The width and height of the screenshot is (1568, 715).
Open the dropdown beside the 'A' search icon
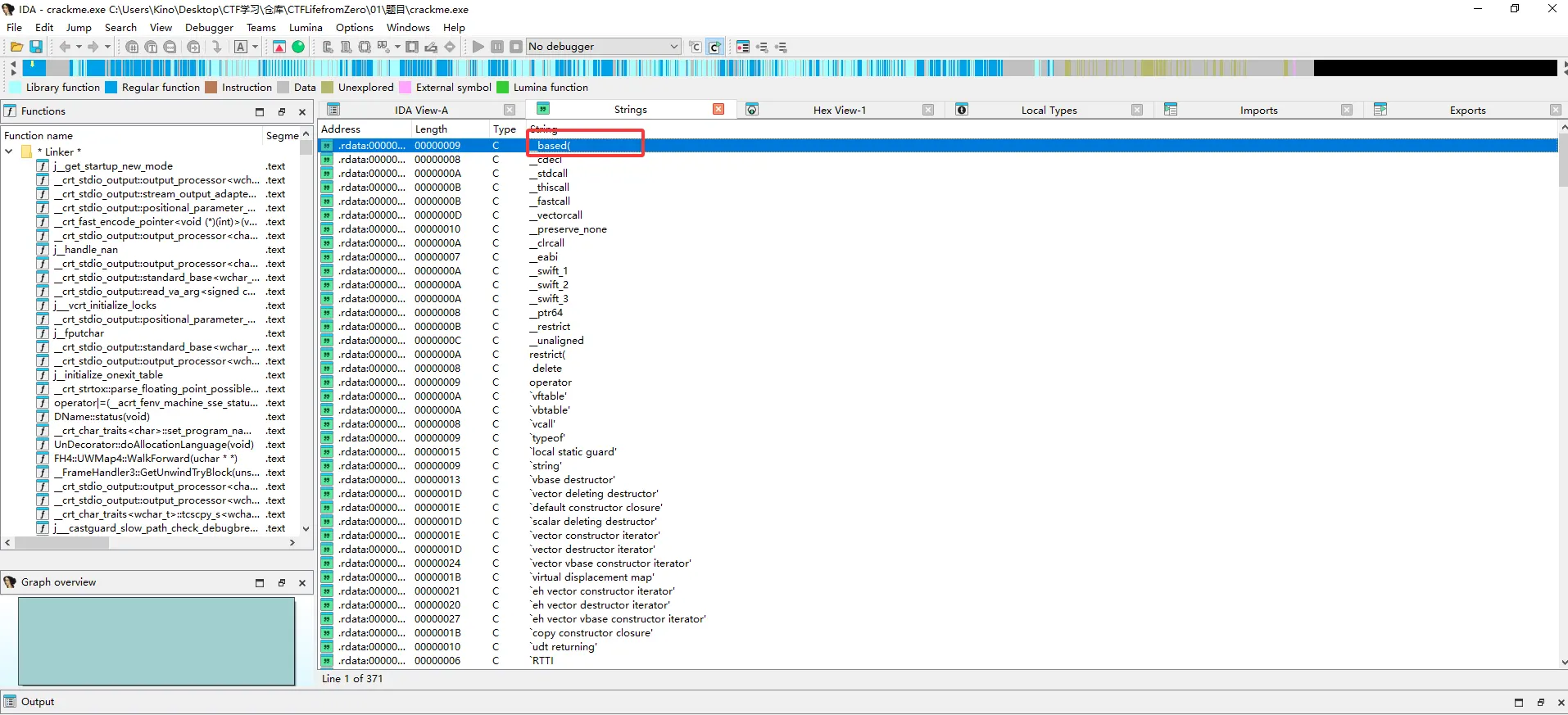click(255, 47)
